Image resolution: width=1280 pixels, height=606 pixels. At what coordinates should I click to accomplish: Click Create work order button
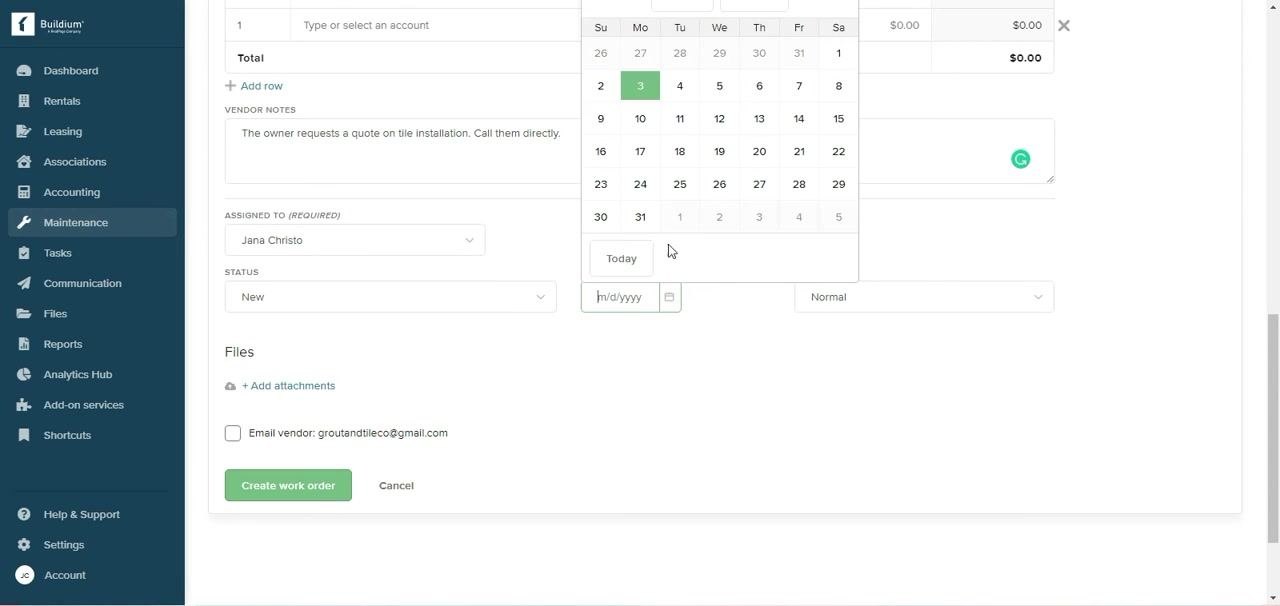[288, 485]
